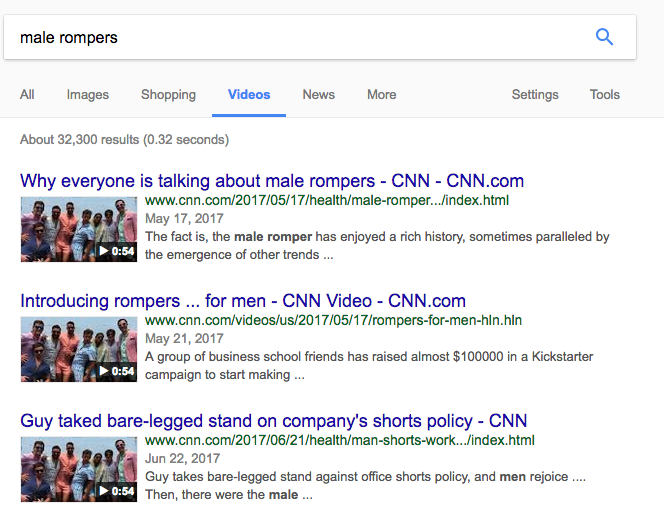This screenshot has width=664, height=522.
Task: Open the Settings menu
Action: tap(535, 95)
